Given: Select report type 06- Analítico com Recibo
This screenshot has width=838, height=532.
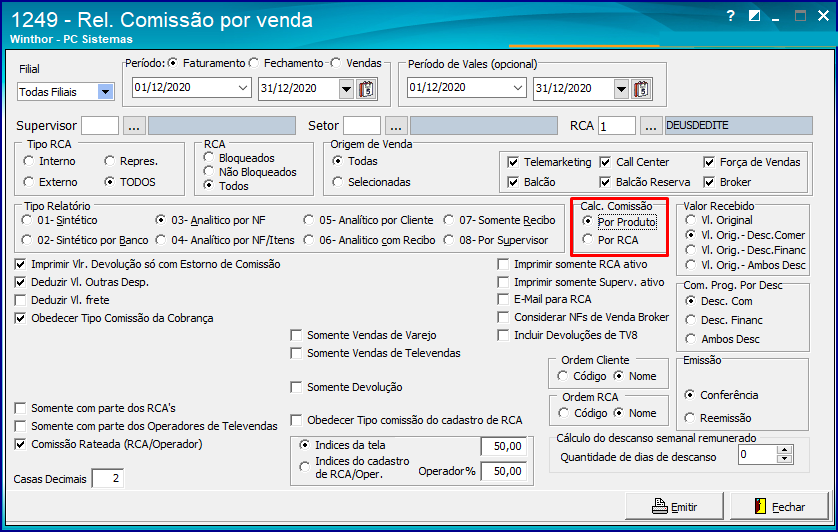Looking at the screenshot, I should [308, 240].
